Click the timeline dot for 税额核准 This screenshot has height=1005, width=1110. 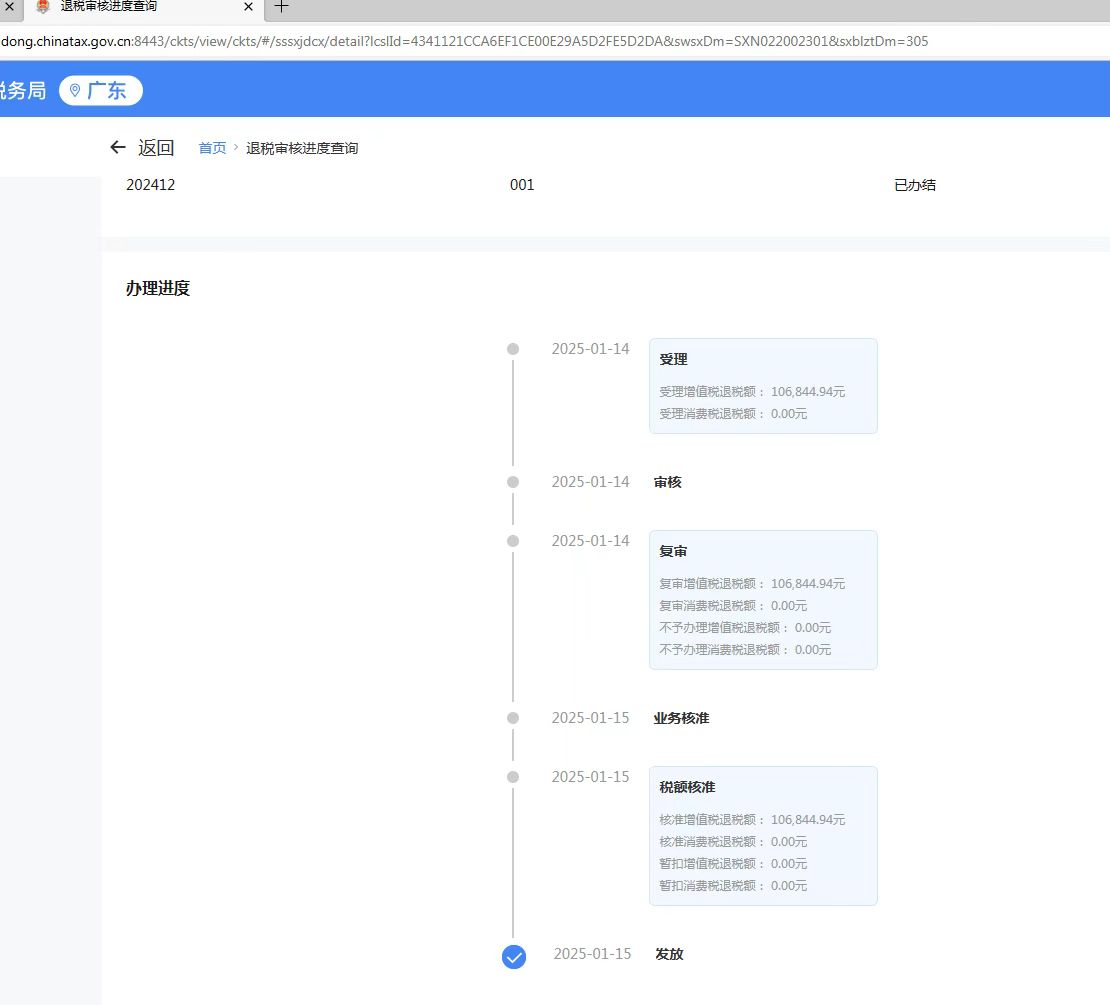[x=513, y=776]
